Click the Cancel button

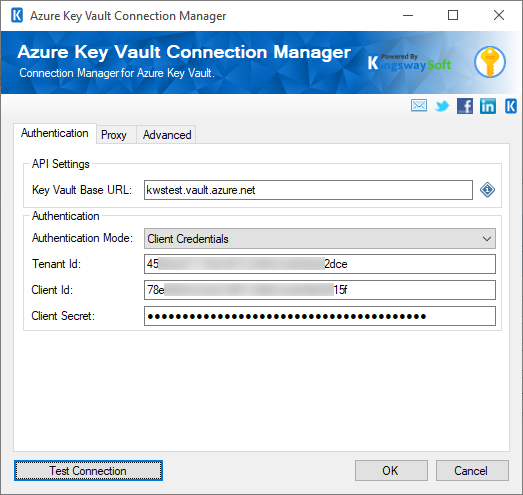pos(472,471)
